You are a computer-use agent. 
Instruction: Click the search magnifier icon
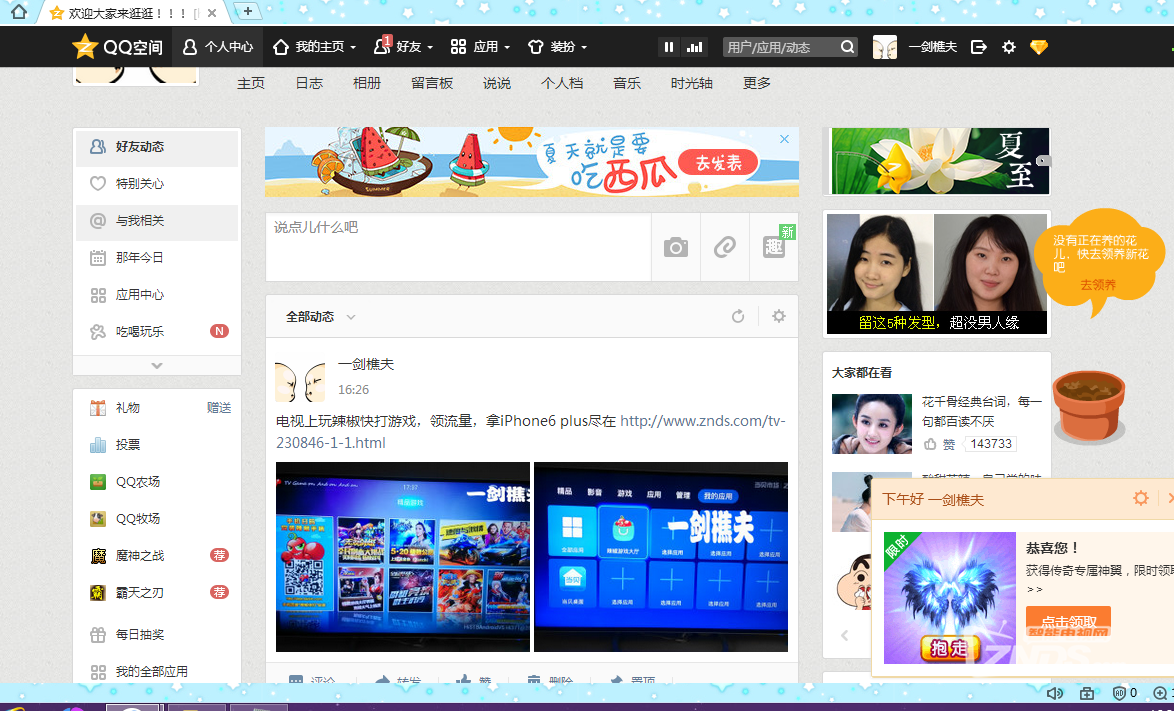pyautogui.click(x=847, y=47)
